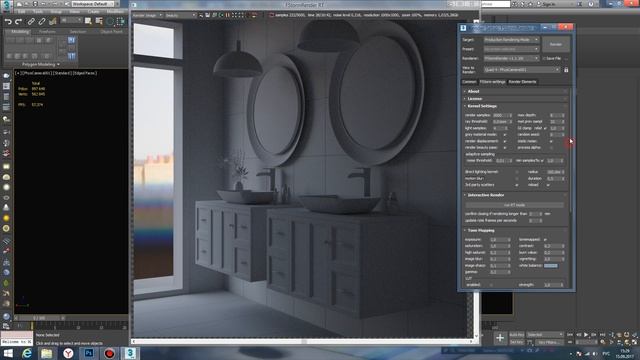Open the Windows Start menu
This screenshot has height=360, width=640.
[8, 353]
